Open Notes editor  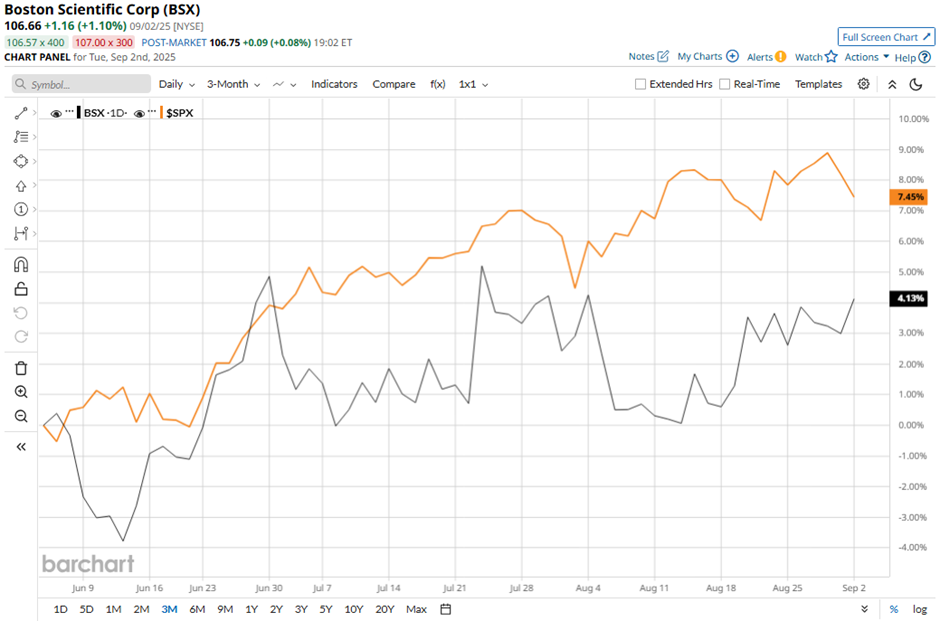[648, 56]
